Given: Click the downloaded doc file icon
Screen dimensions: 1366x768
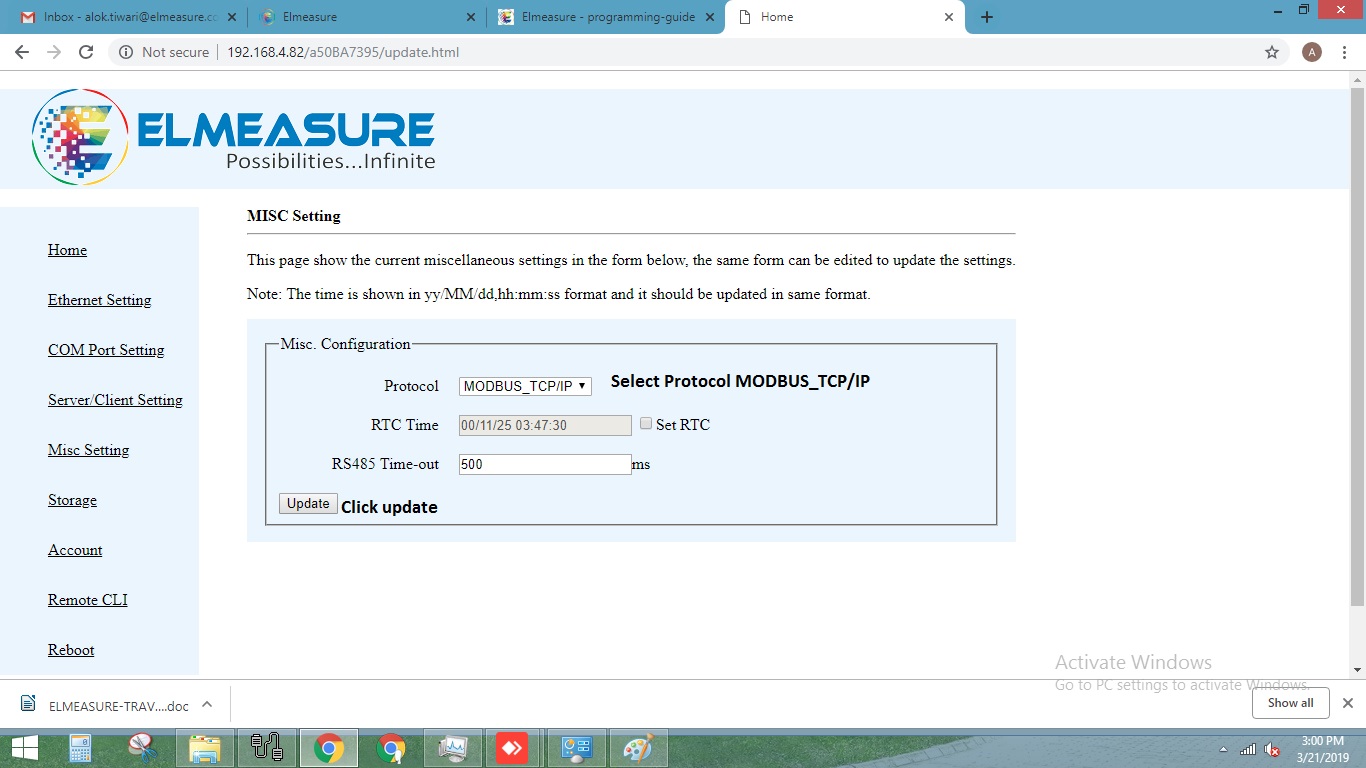Looking at the screenshot, I should click(29, 704).
